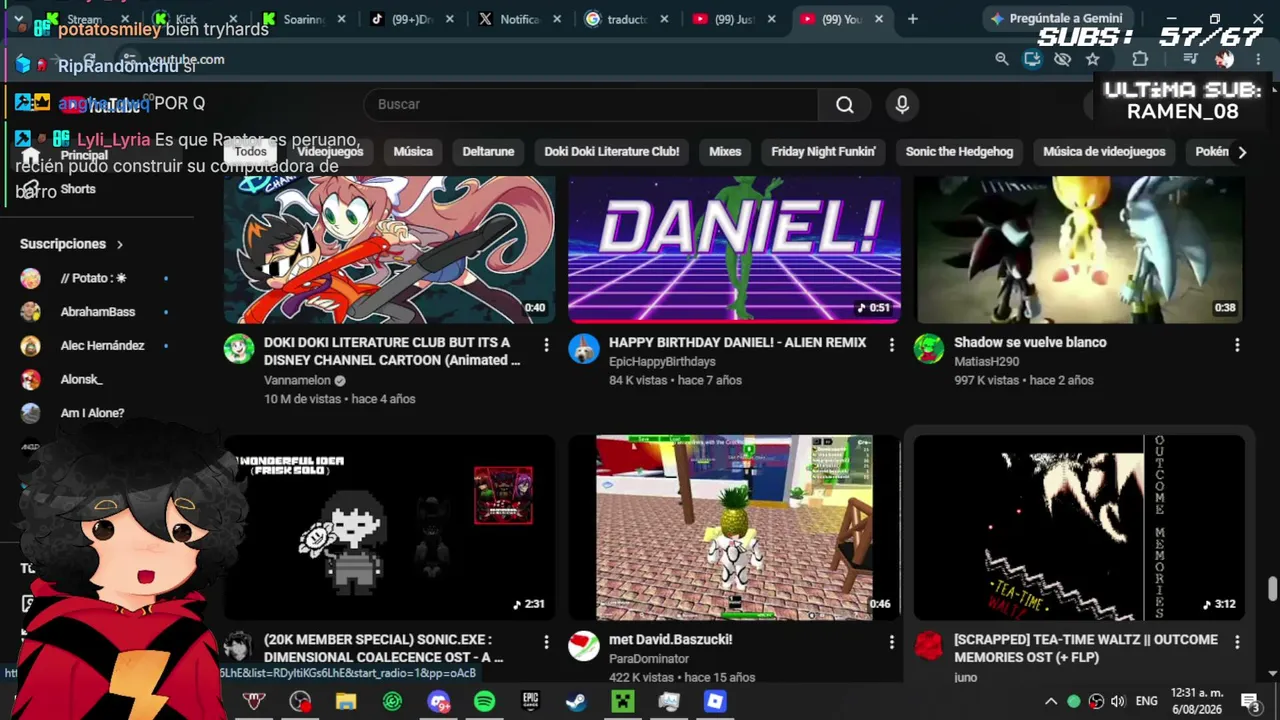Open Steam from the taskbar
1280x720 pixels.
(x=576, y=702)
